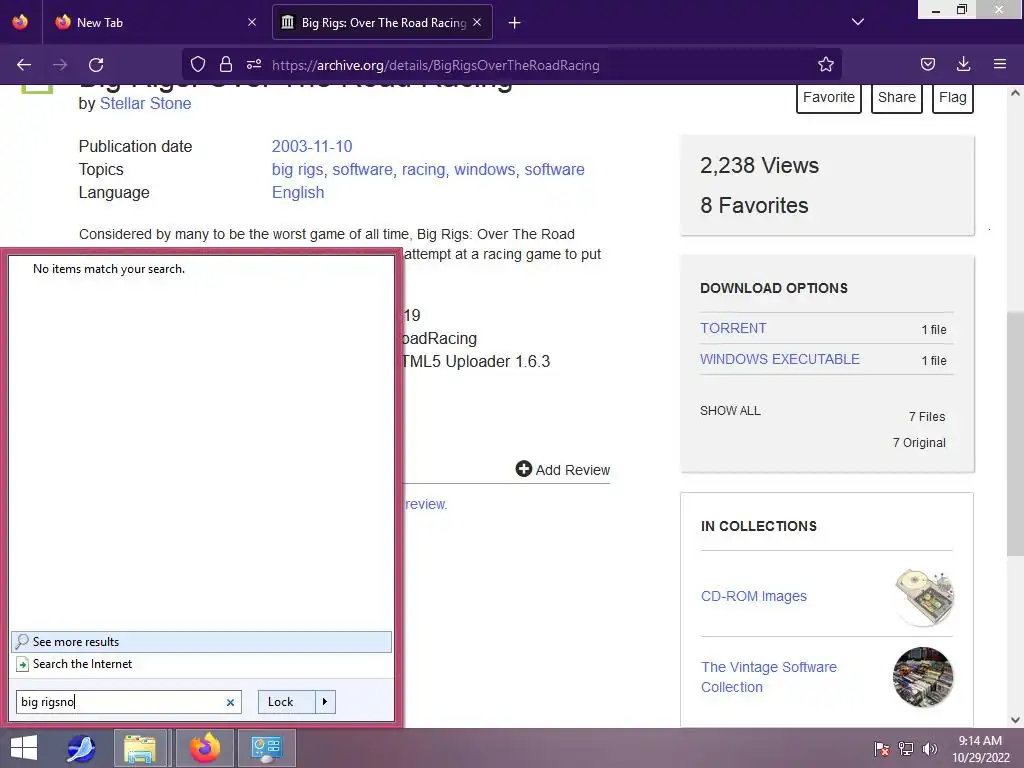1024x768 pixels.
Task: Bookmark this page with the star icon
Action: tap(825, 64)
